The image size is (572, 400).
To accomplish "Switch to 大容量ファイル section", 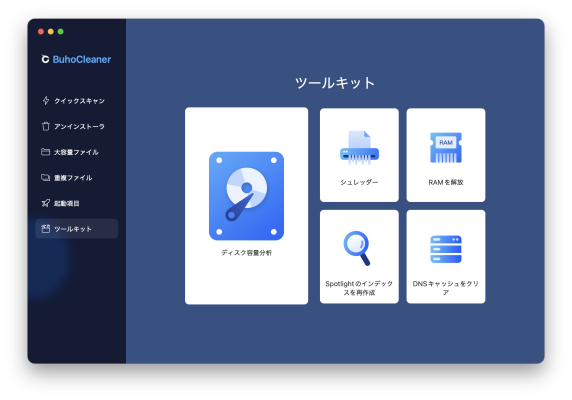I will click(x=77, y=152).
